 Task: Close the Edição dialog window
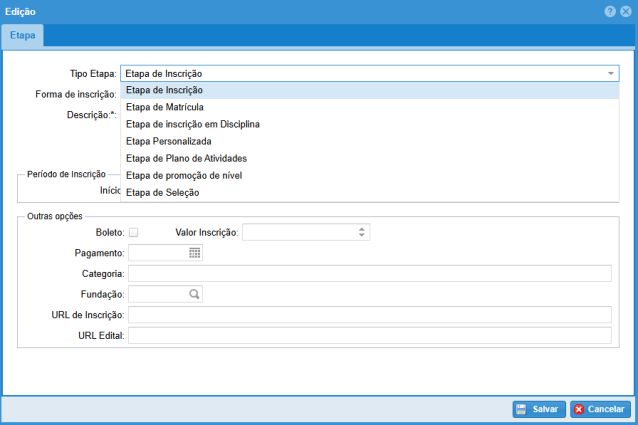pos(625,10)
